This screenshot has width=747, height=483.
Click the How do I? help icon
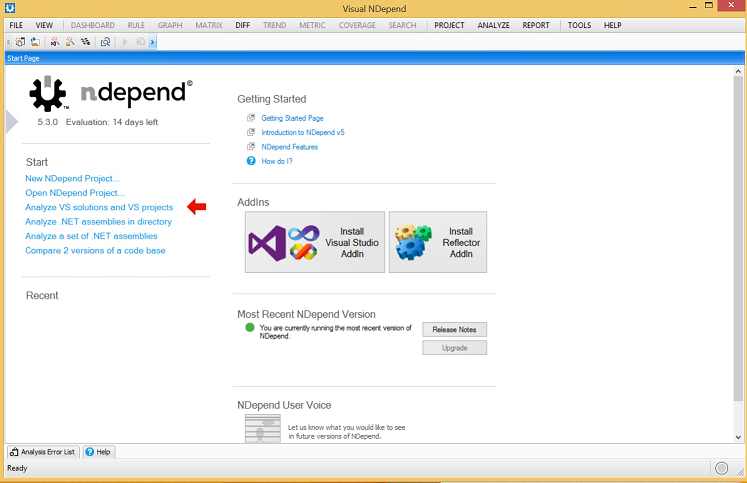point(251,161)
